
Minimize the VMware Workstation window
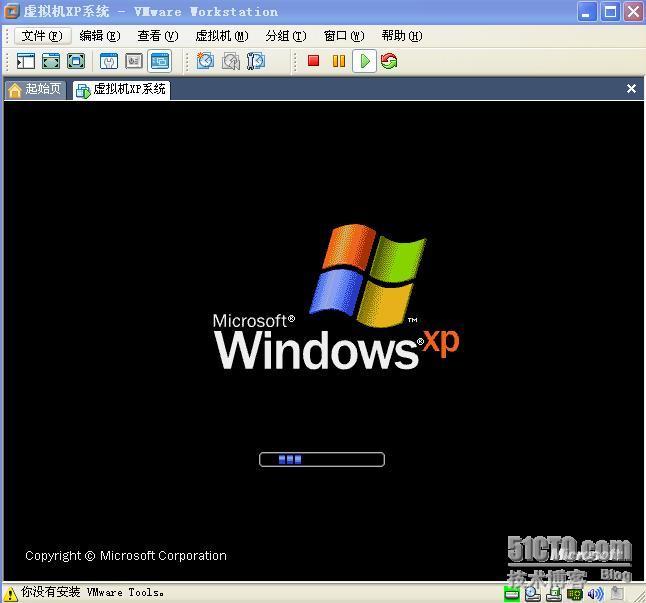(x=587, y=12)
